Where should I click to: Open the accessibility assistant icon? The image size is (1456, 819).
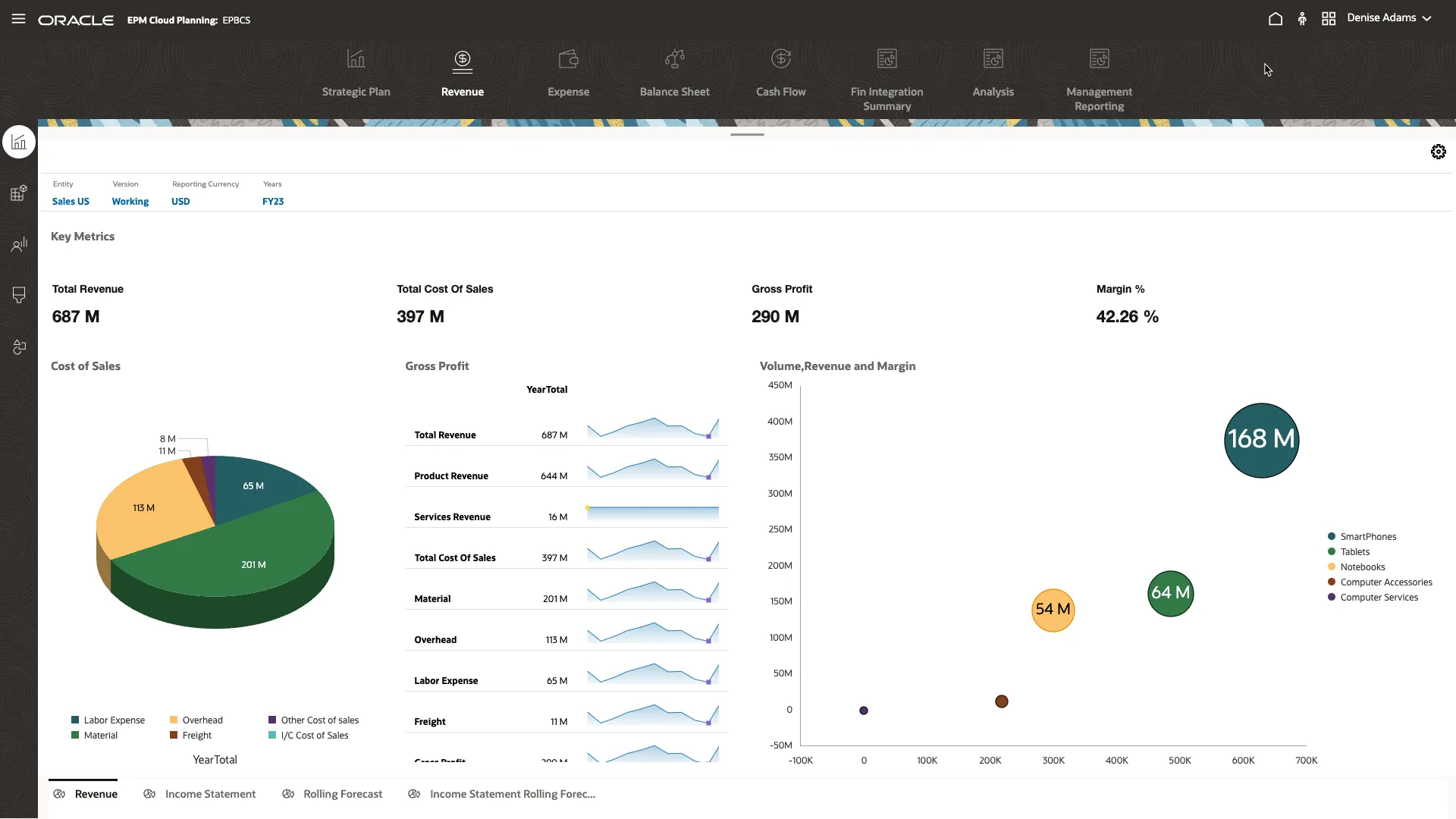coord(1302,18)
